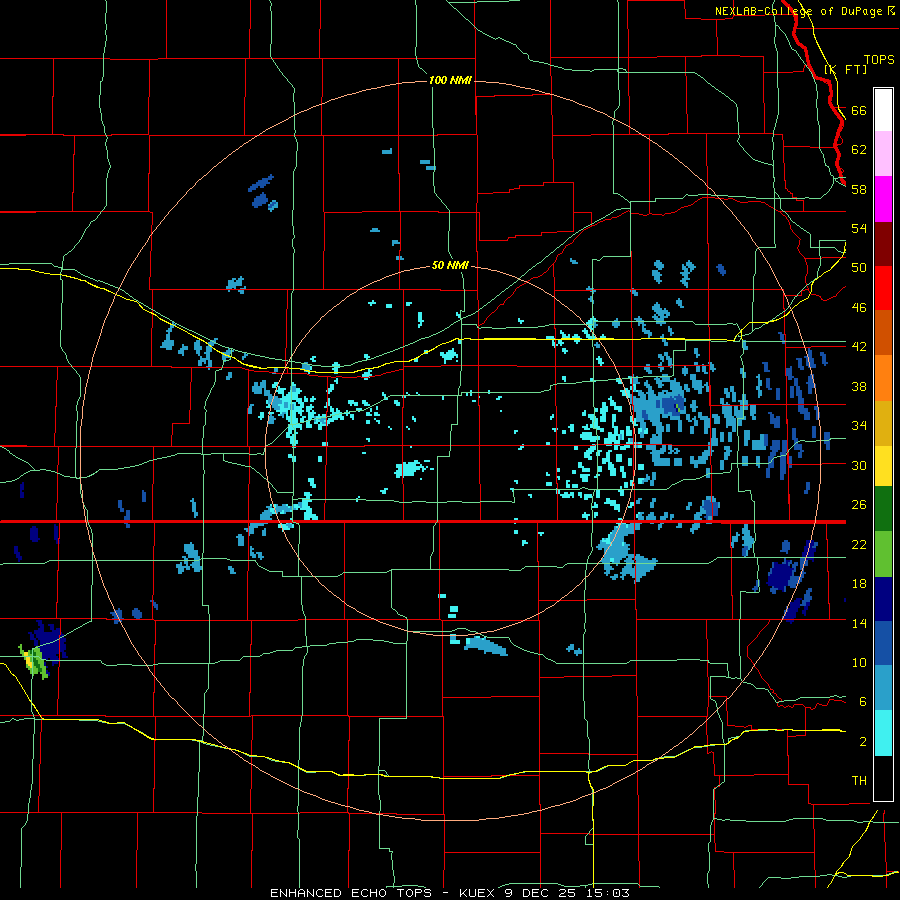This screenshot has width=900, height=900.
Task: Click the 'TH' legend label
Action: [859, 781]
